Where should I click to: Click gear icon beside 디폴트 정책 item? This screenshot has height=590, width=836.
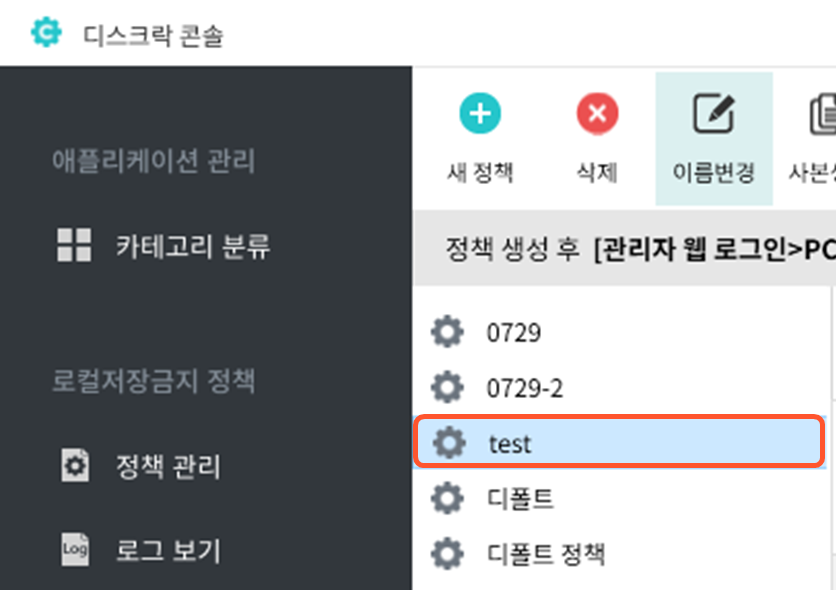[x=447, y=554]
